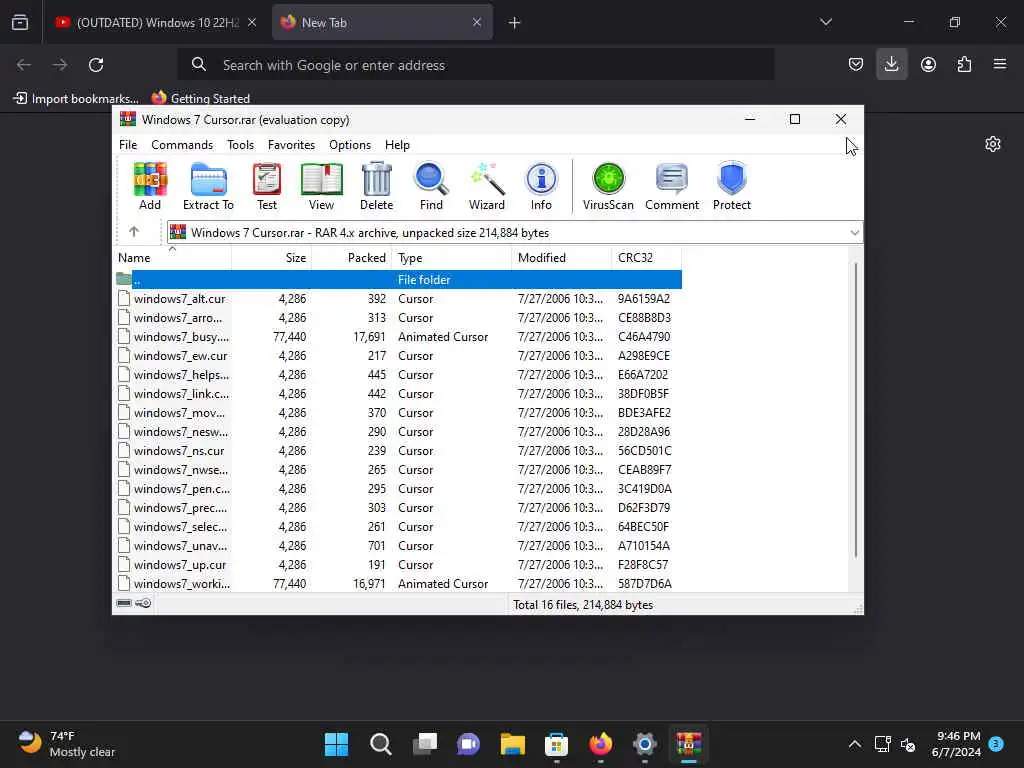Open a new Firefox tab with plus
1024x768 pixels.
tap(515, 23)
